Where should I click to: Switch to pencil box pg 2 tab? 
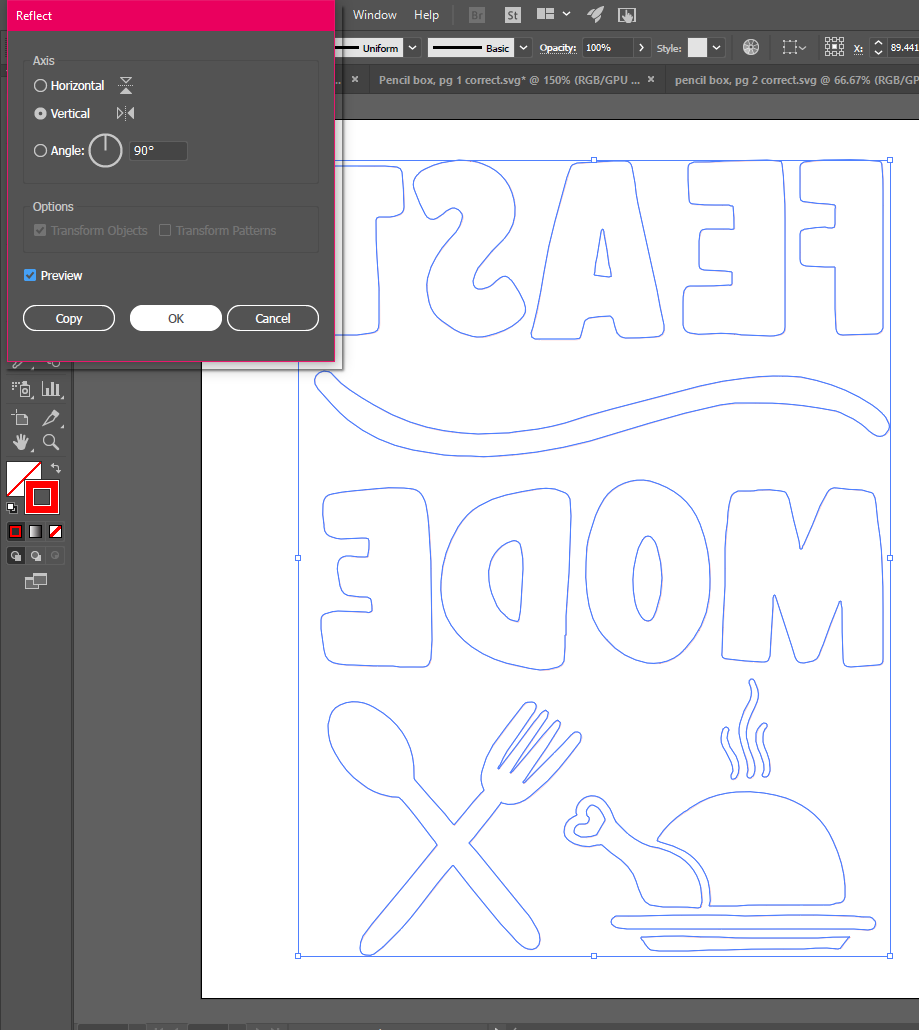pos(783,79)
